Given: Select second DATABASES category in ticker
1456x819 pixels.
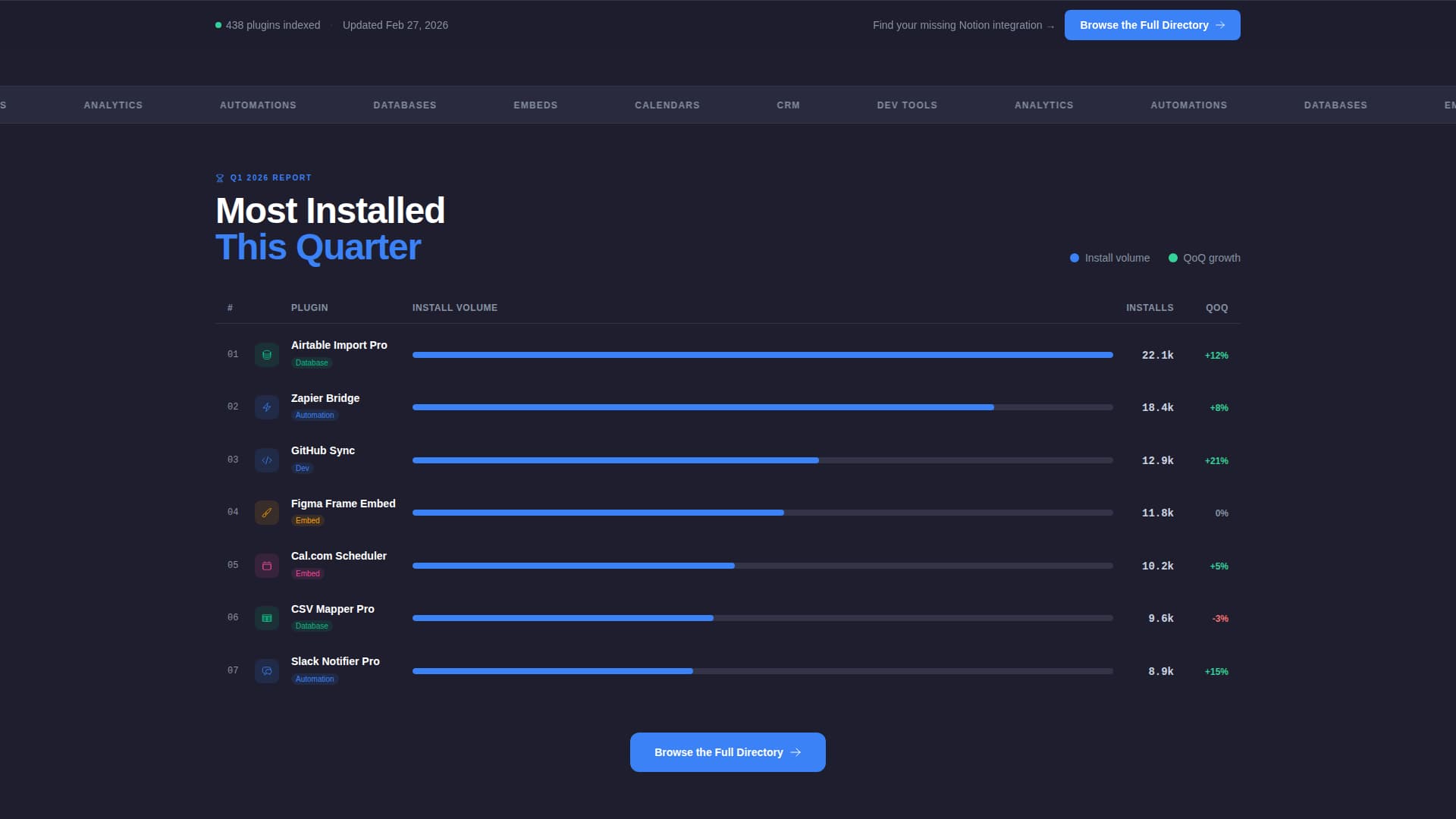Looking at the screenshot, I should pyautogui.click(x=1335, y=105).
